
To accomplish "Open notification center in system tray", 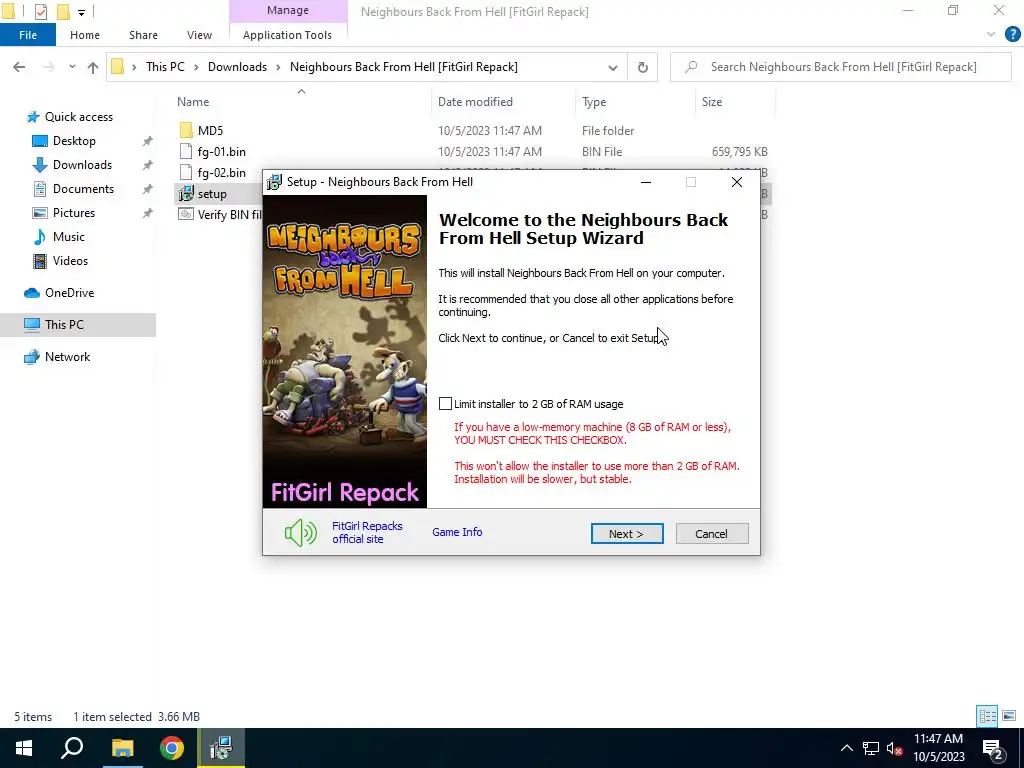I will 993,748.
